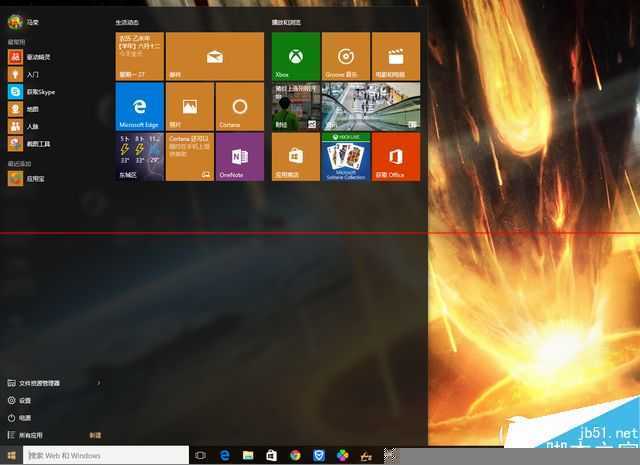Open the colorful pinwheel app on taskbar
This screenshot has height=465, width=640.
pos(342,455)
